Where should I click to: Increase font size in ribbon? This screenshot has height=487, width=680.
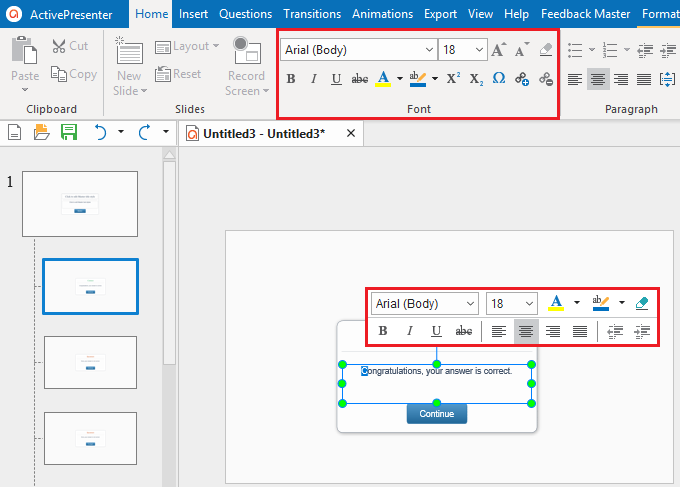point(499,50)
